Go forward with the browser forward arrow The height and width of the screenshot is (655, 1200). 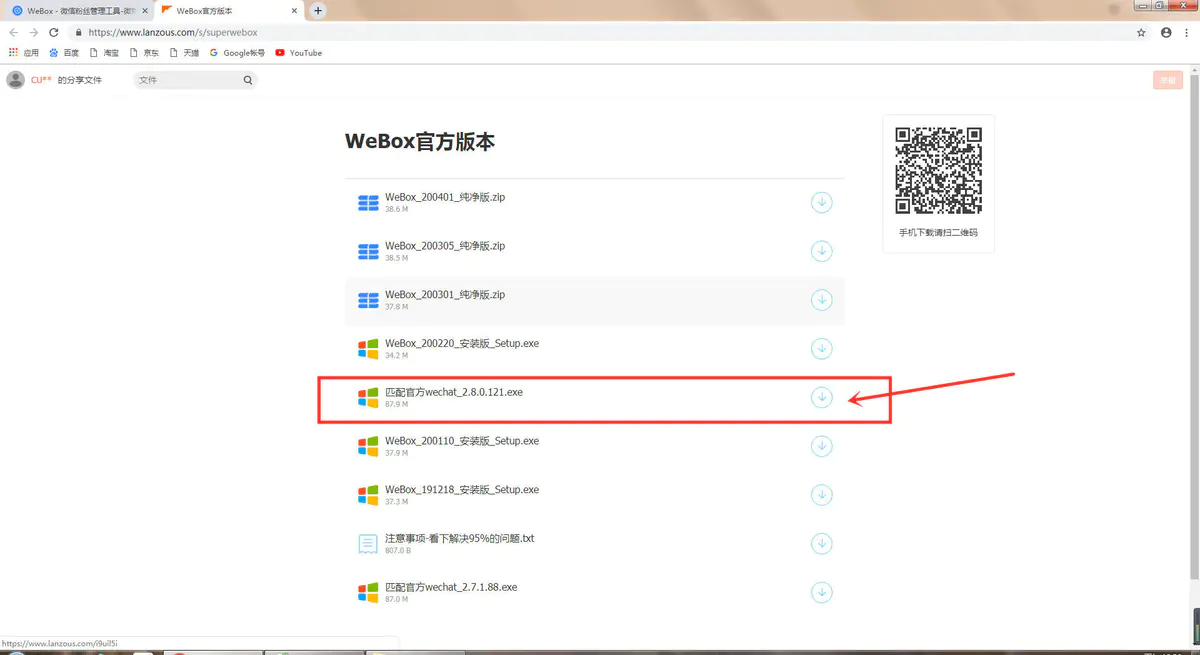[x=33, y=32]
